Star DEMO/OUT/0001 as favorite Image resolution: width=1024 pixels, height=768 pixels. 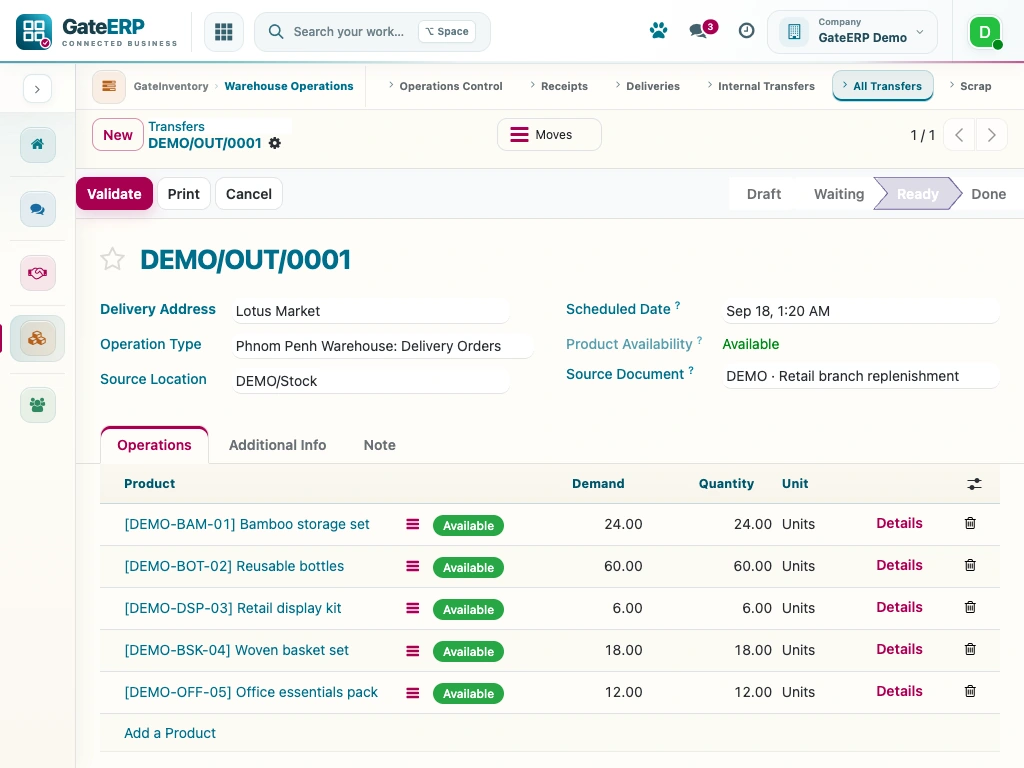click(112, 259)
